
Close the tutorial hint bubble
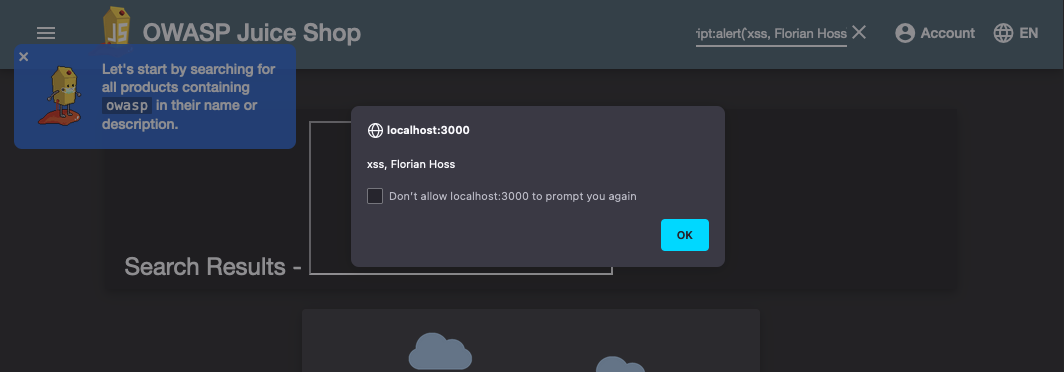(x=24, y=57)
